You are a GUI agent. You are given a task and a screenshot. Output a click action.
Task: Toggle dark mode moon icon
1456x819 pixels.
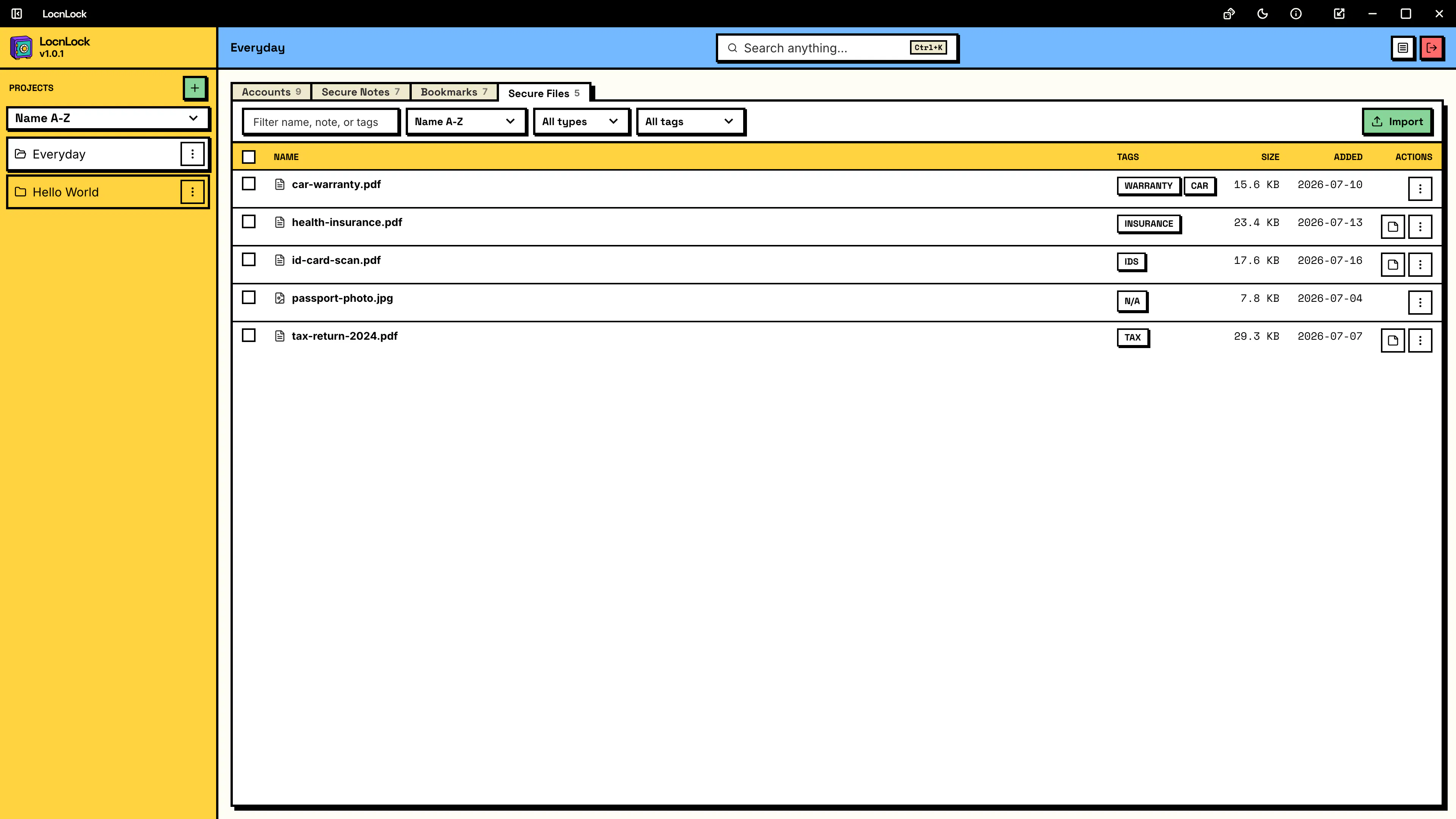pyautogui.click(x=1262, y=14)
